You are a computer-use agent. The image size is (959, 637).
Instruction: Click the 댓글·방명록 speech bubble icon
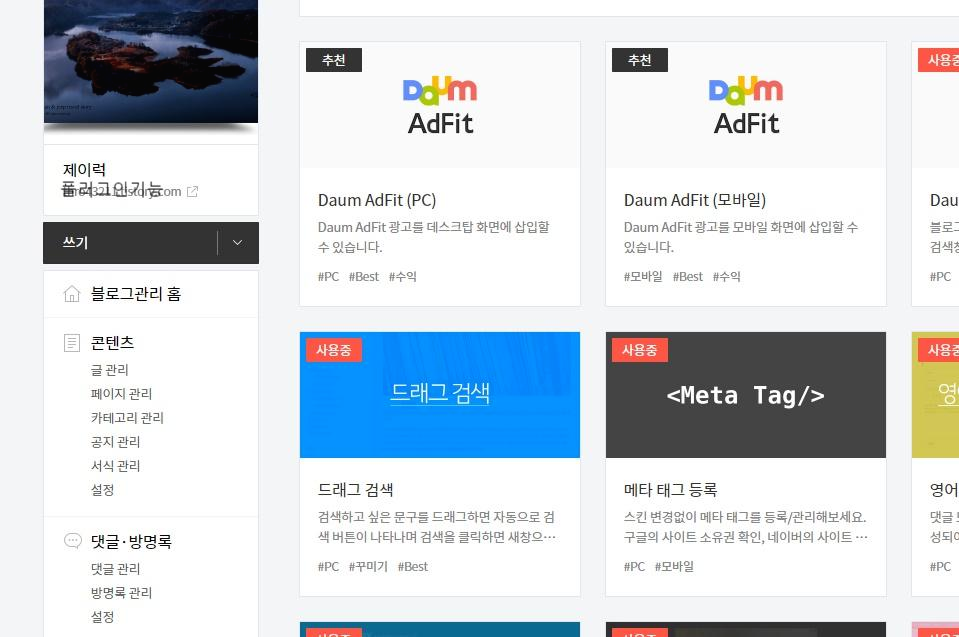pyautogui.click(x=72, y=541)
